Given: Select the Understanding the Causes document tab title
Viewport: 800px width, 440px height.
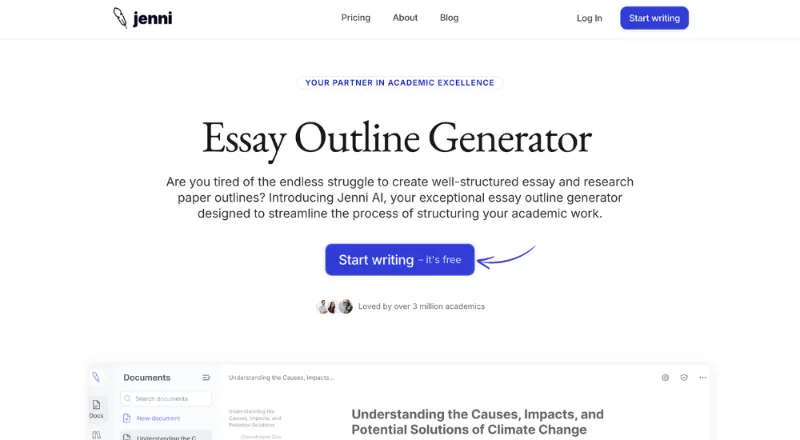Looking at the screenshot, I should (x=281, y=378).
